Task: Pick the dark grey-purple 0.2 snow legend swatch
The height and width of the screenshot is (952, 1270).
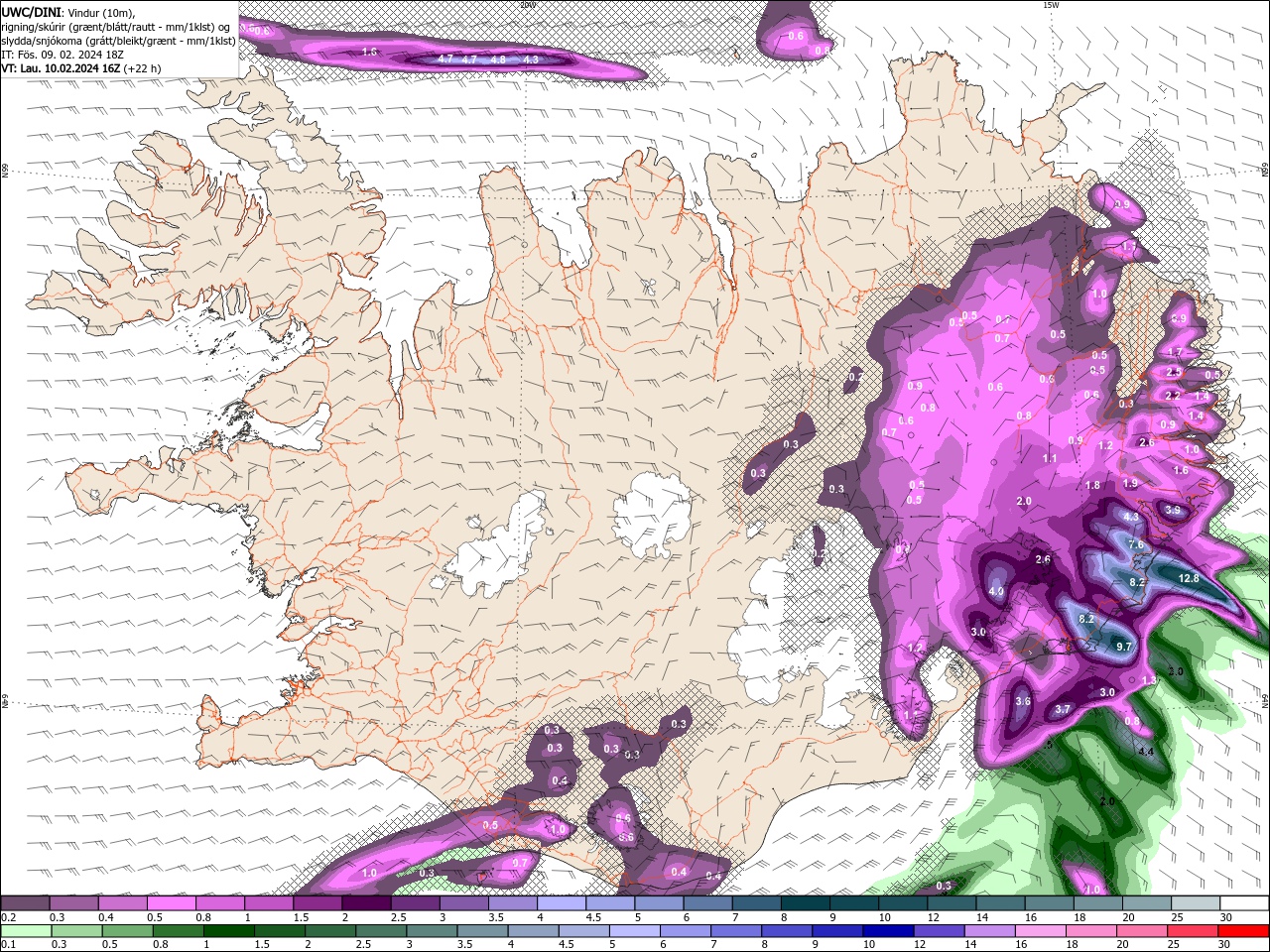Action: click(25, 902)
